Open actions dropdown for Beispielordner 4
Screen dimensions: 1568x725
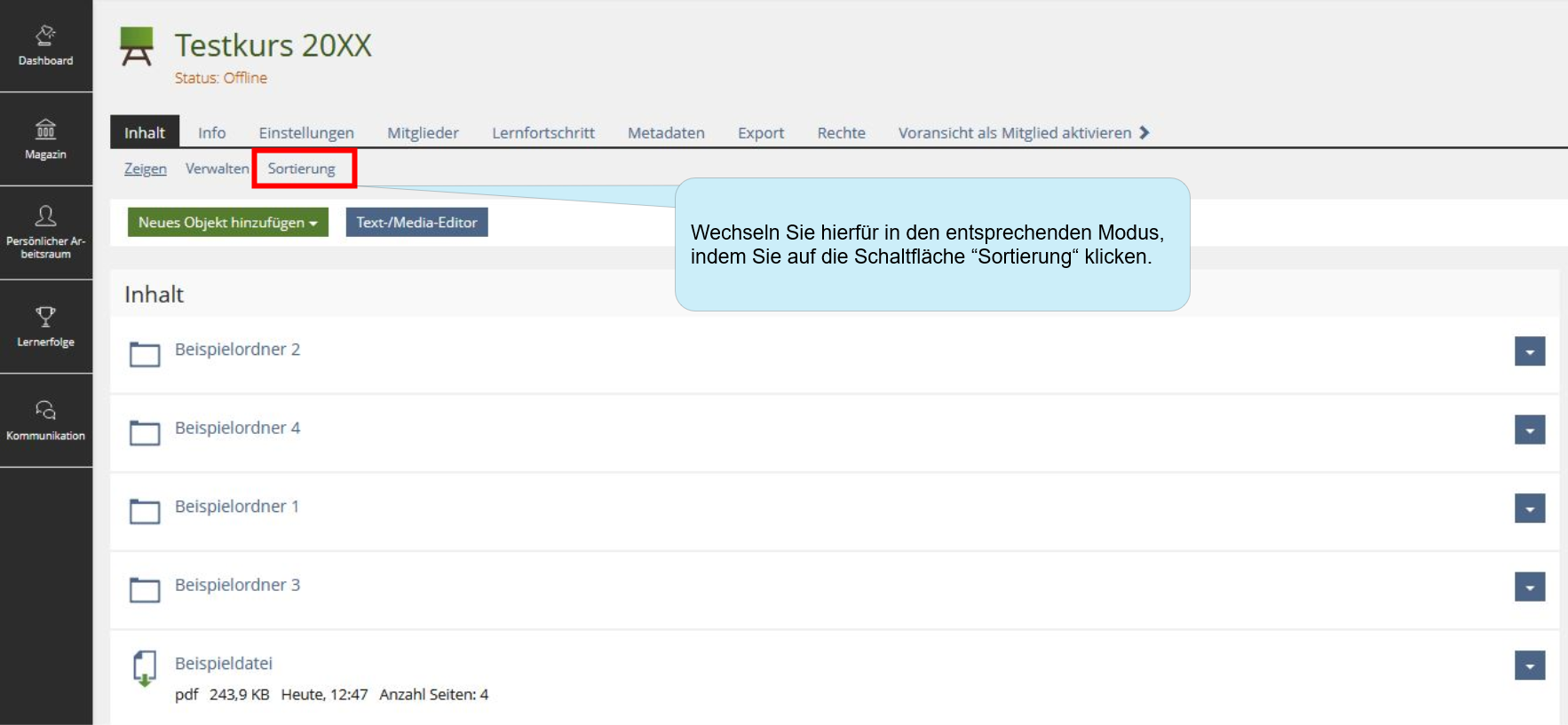click(1530, 430)
